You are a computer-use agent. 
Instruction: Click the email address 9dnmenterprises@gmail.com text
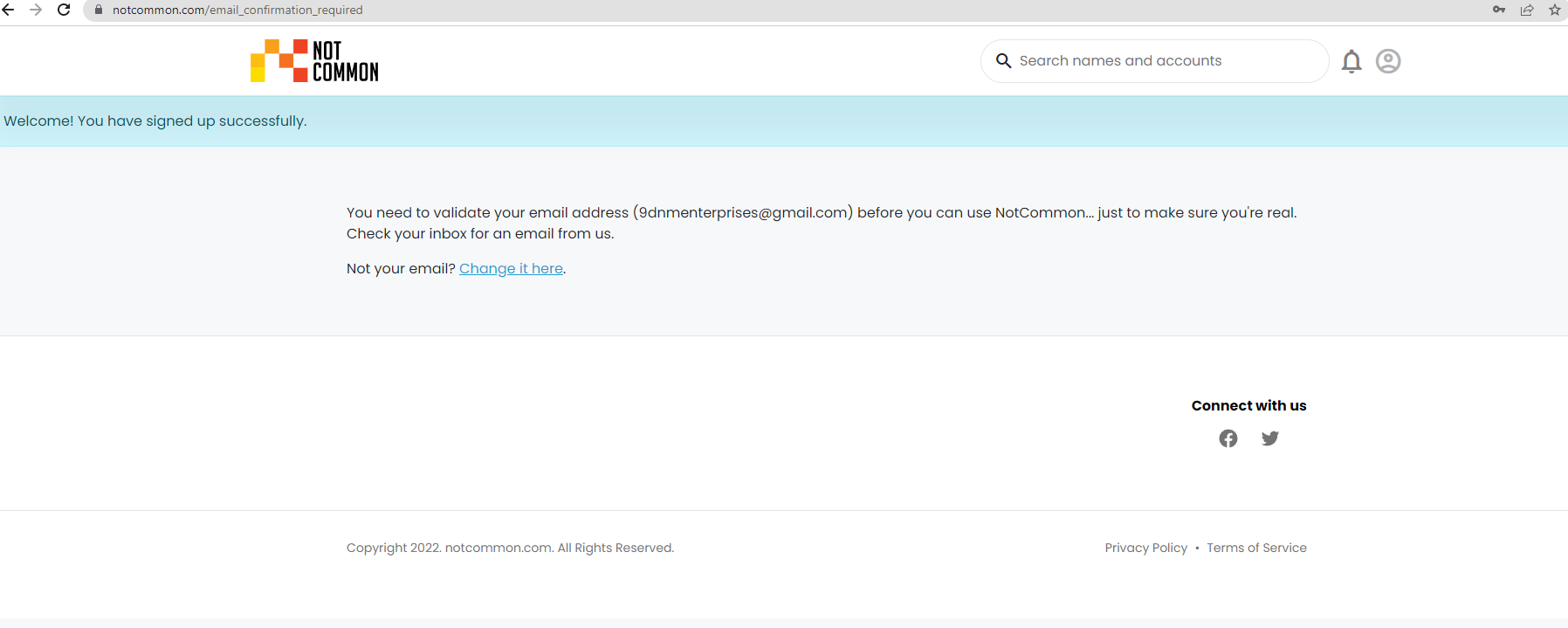[x=744, y=212]
